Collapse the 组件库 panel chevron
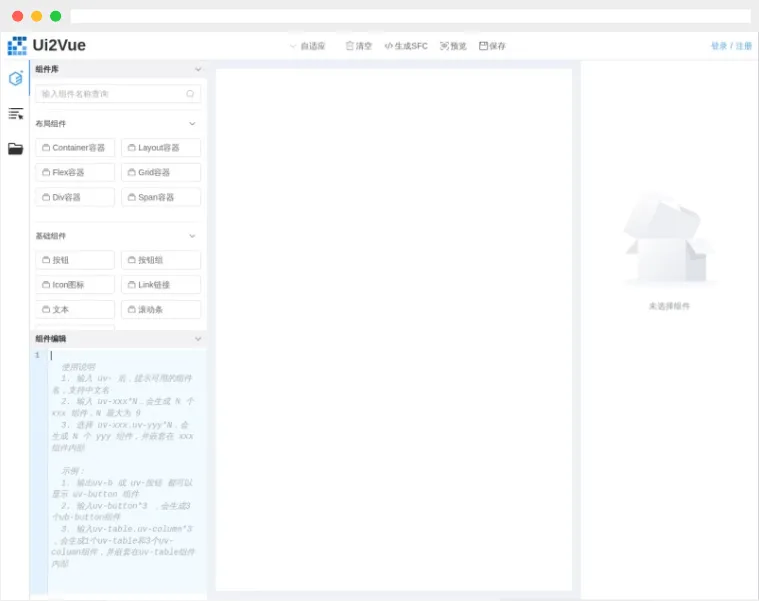 (x=198, y=69)
